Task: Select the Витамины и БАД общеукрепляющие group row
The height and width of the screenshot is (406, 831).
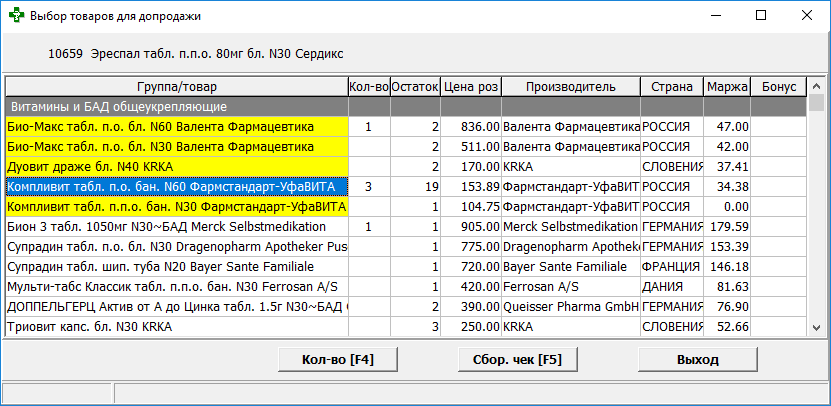Action: coord(406,107)
